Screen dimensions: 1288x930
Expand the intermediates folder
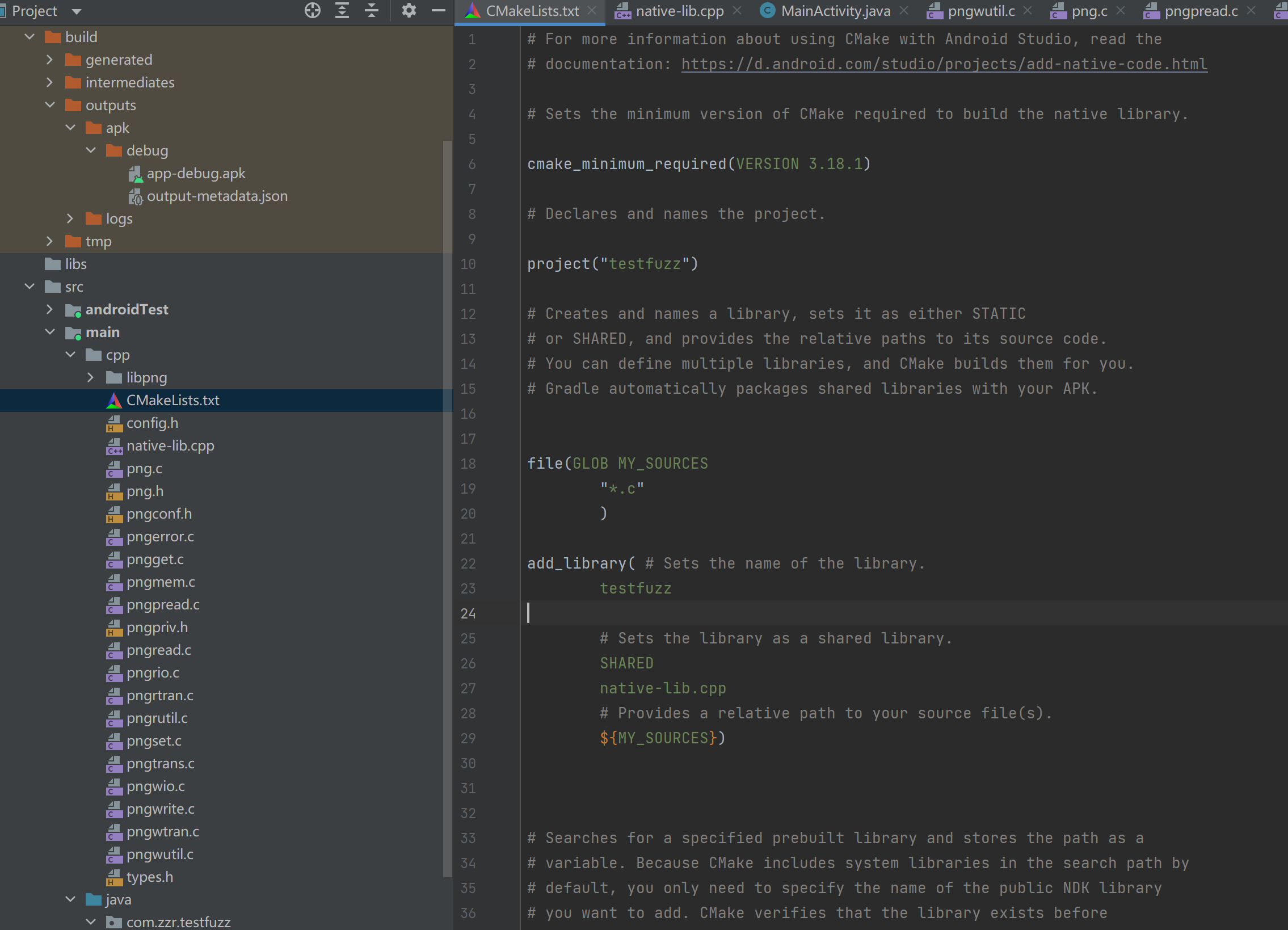50,82
